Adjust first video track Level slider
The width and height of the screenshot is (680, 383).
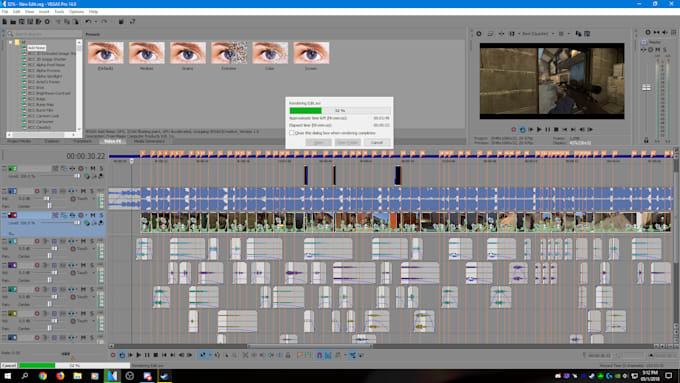click(77, 176)
